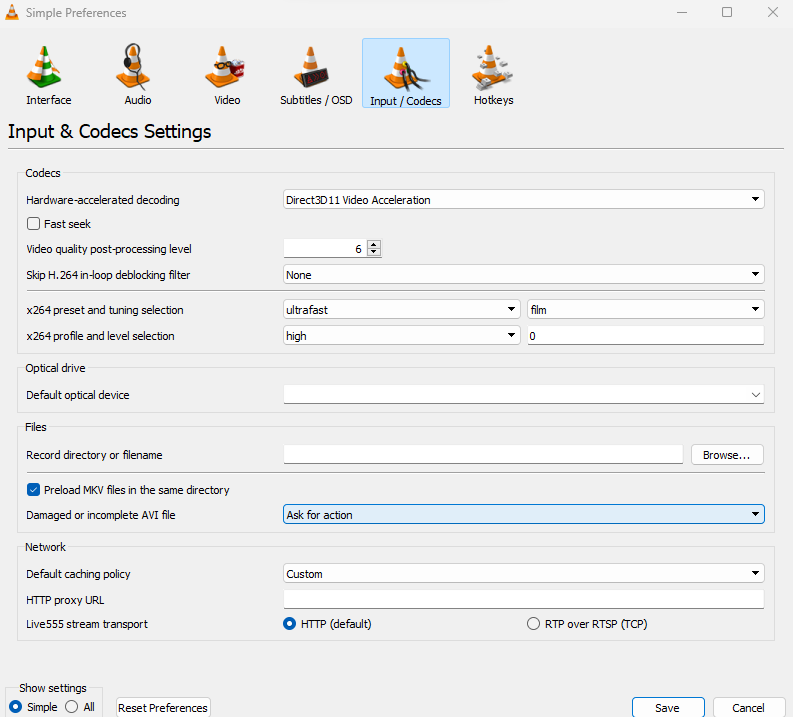Click the HTTP proxy URL field
793x717 pixels.
pos(523,599)
